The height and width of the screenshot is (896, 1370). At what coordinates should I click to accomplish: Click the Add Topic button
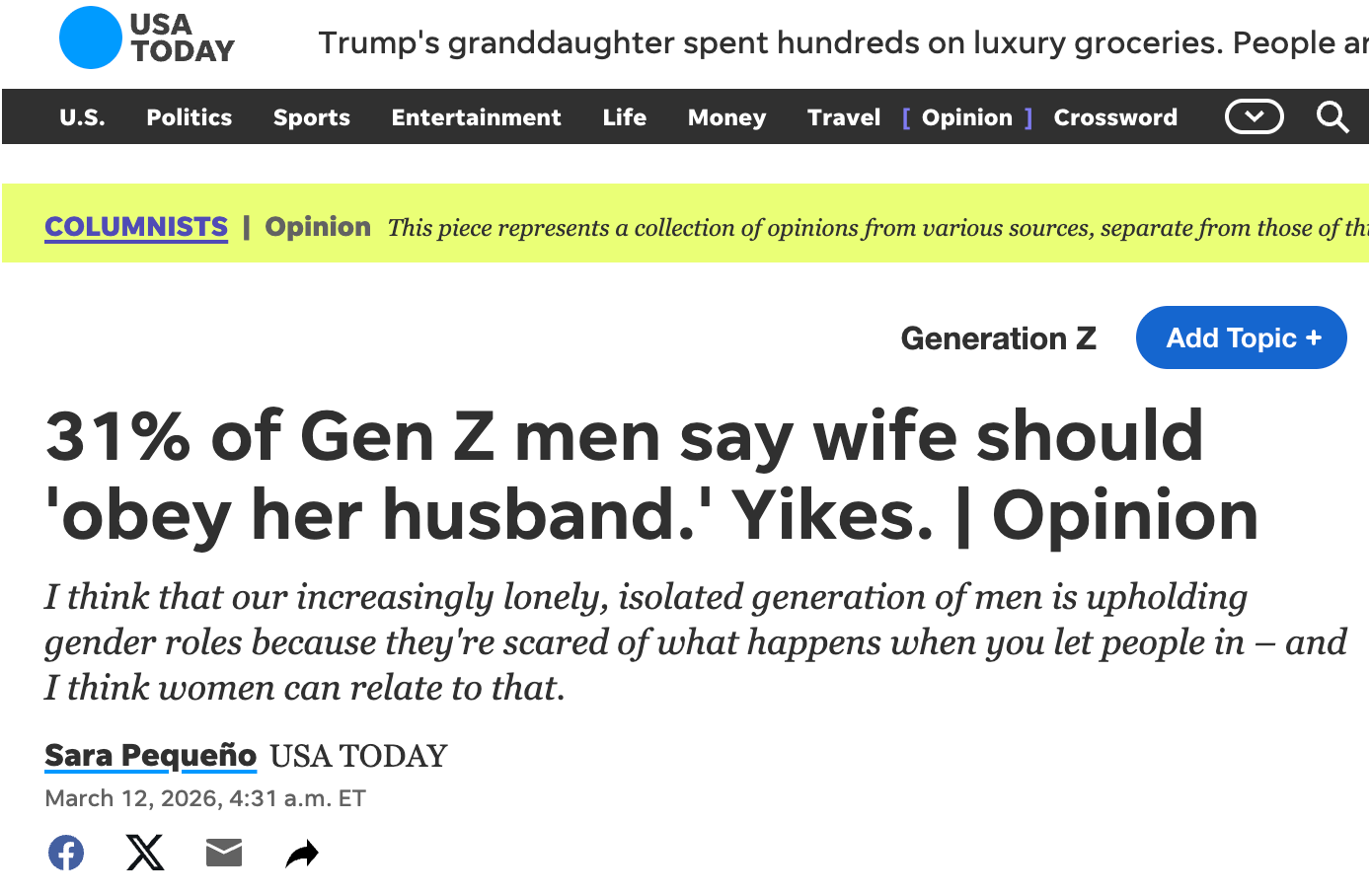coord(1242,337)
